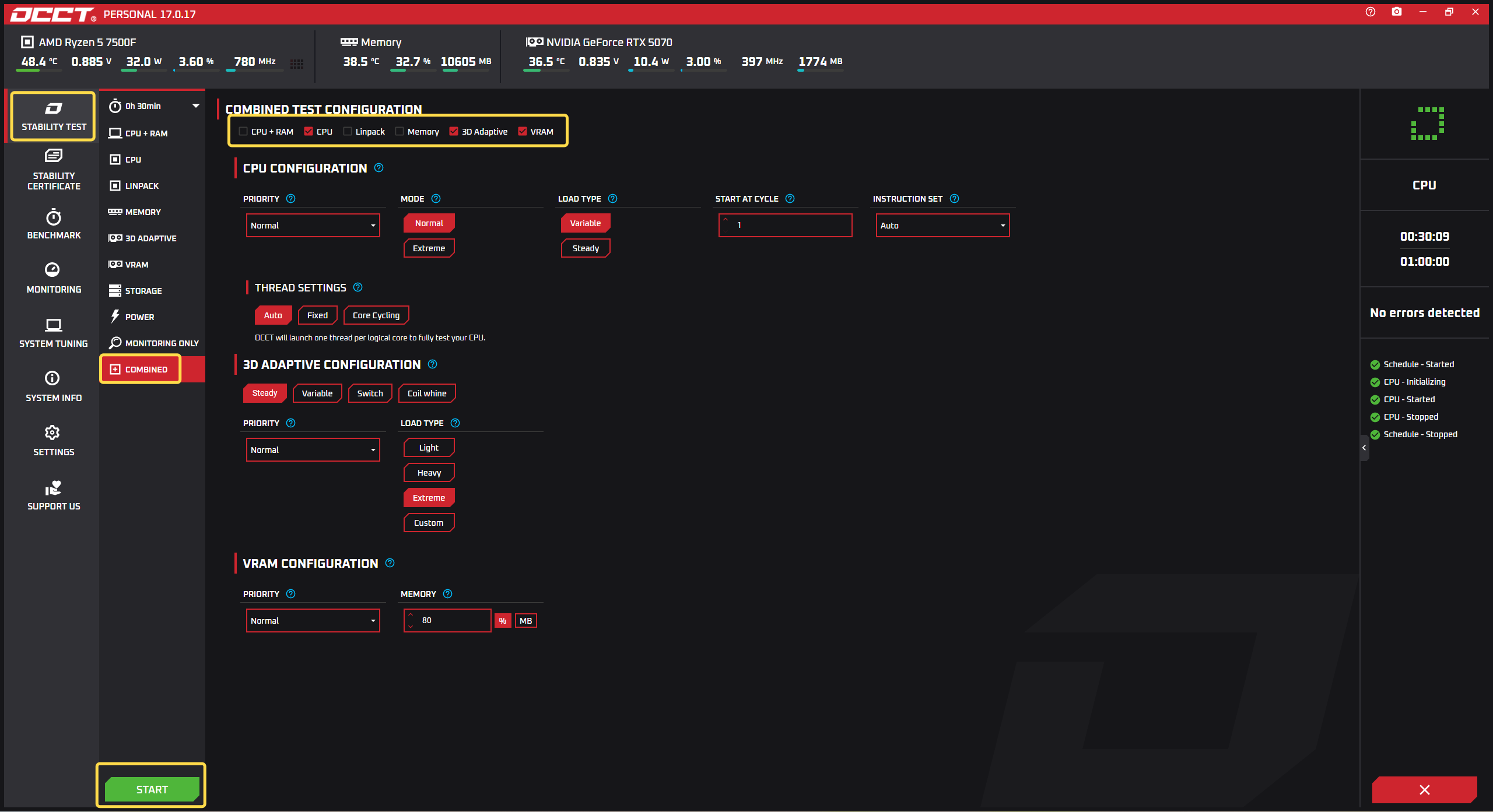
Task: Open the Stability Certificate section
Action: click(53, 170)
